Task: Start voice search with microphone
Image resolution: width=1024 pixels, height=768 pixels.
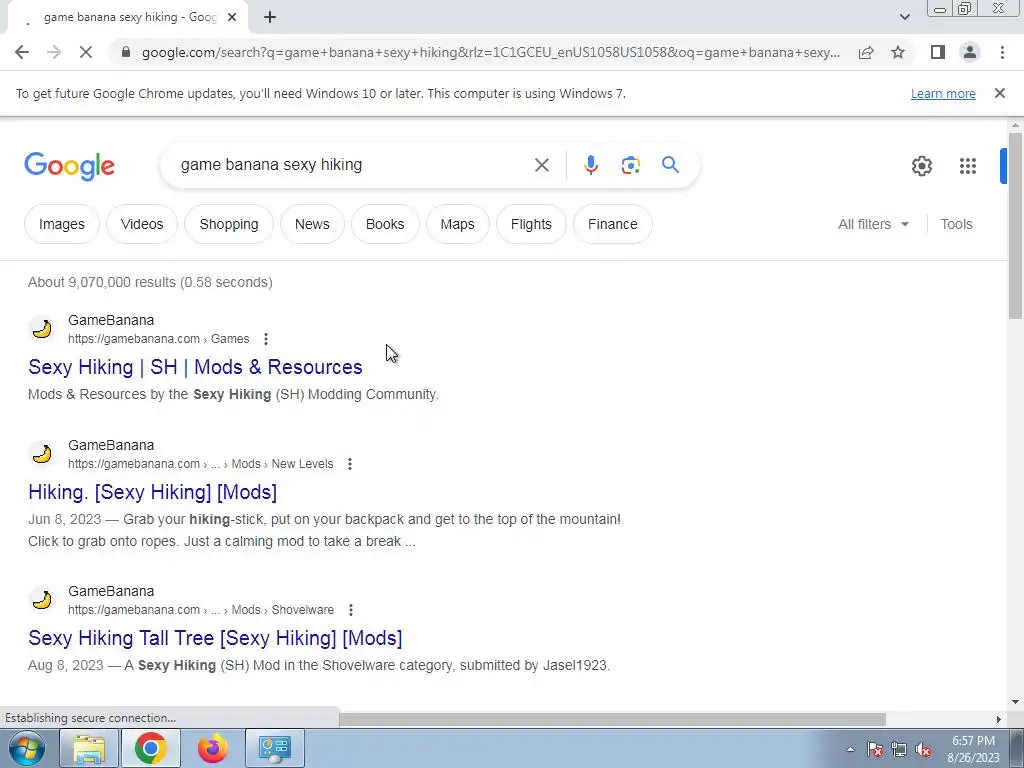Action: pos(590,165)
